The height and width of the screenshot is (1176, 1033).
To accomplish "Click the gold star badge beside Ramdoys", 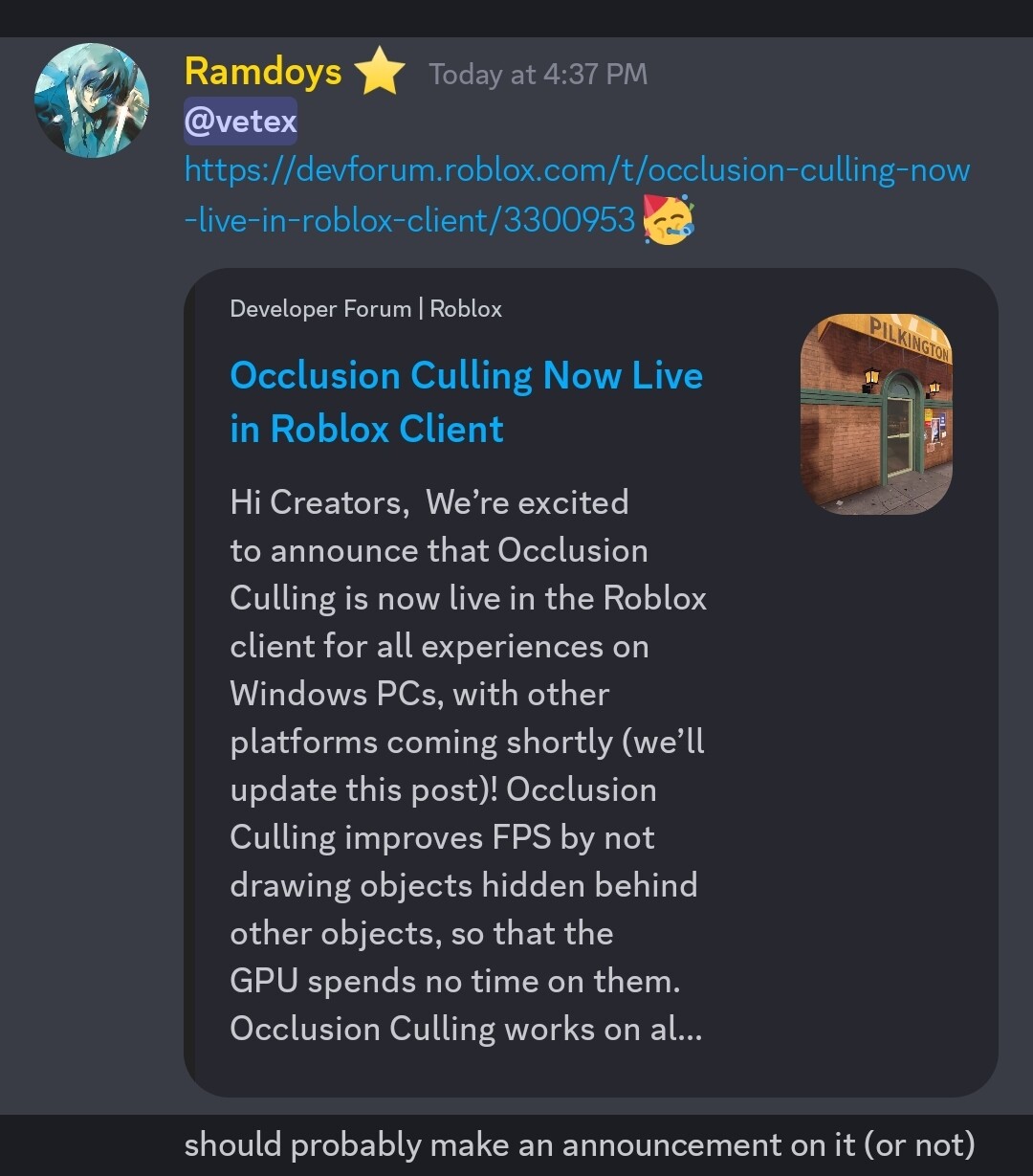I will [x=380, y=73].
